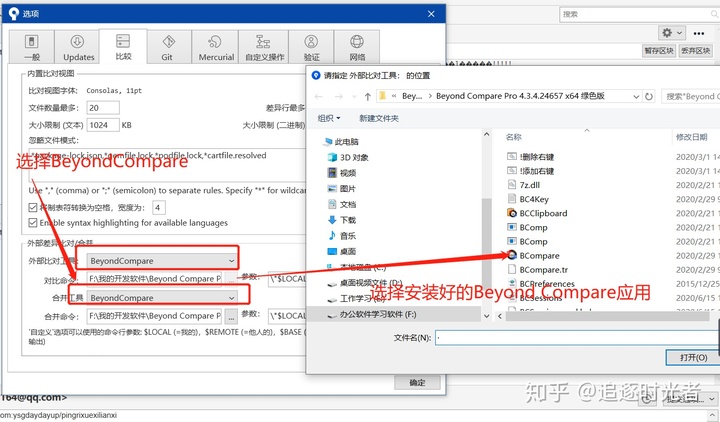Select 文档 folder in tree
720x422 pixels.
(x=342, y=204)
